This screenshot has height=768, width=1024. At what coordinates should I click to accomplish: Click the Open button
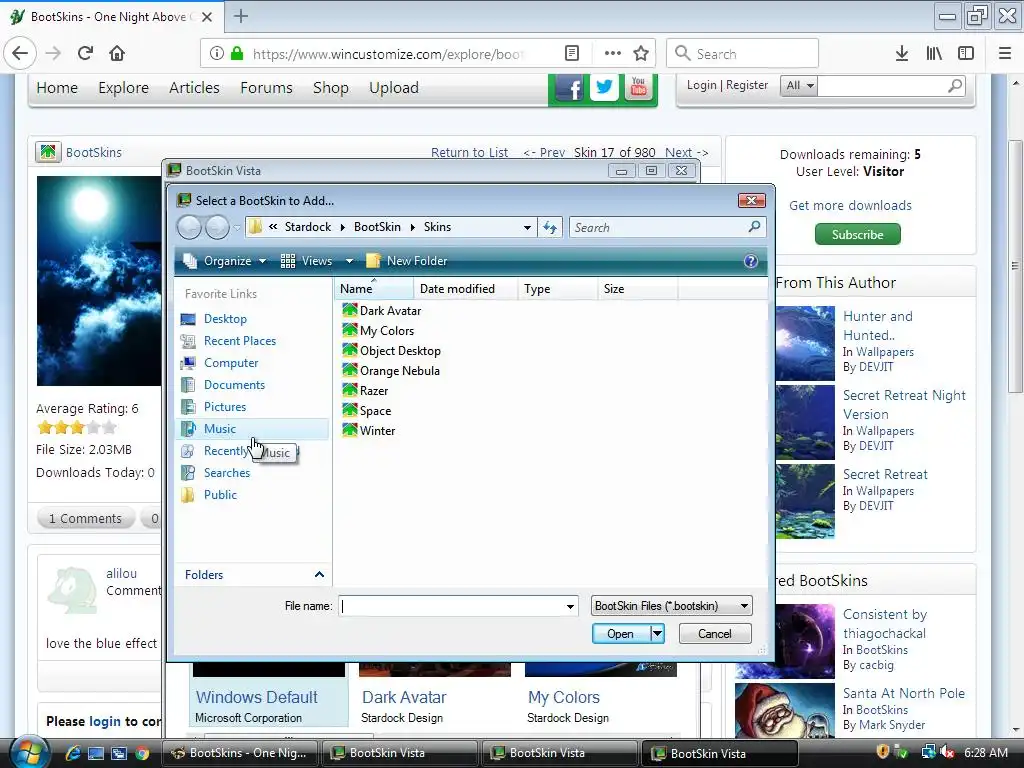[x=620, y=633]
